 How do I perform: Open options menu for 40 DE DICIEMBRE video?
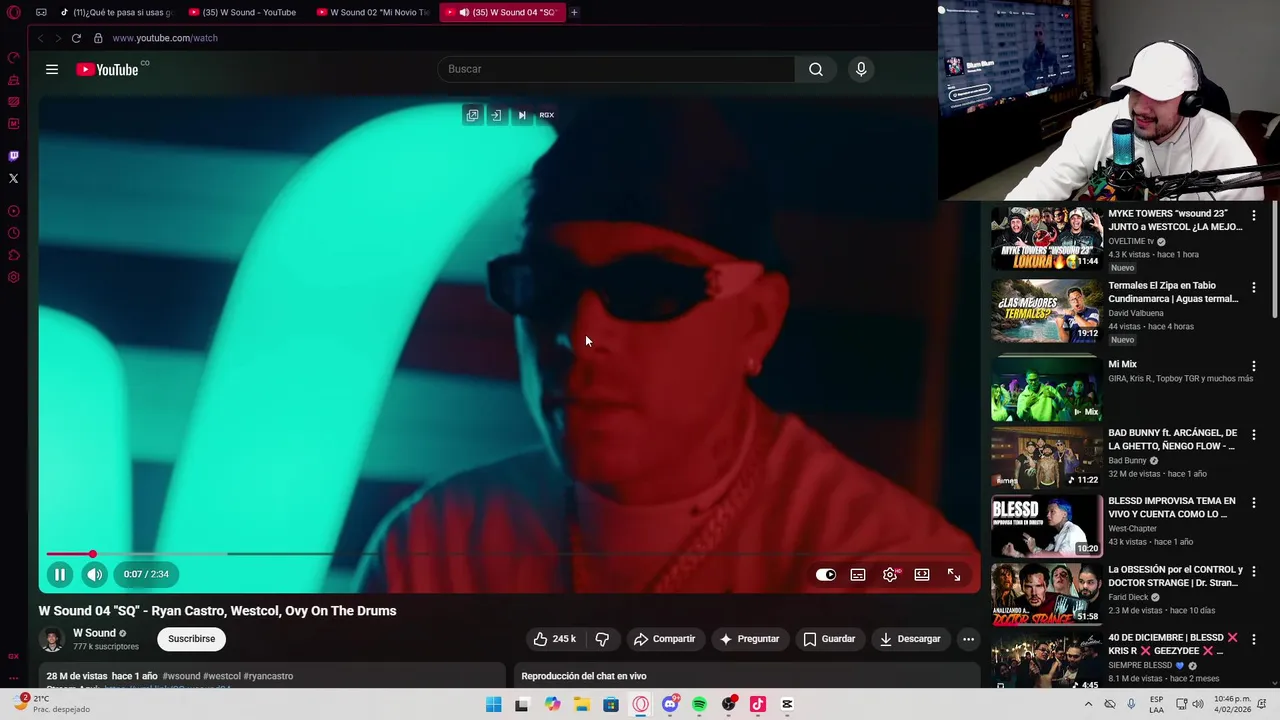click(x=1254, y=639)
